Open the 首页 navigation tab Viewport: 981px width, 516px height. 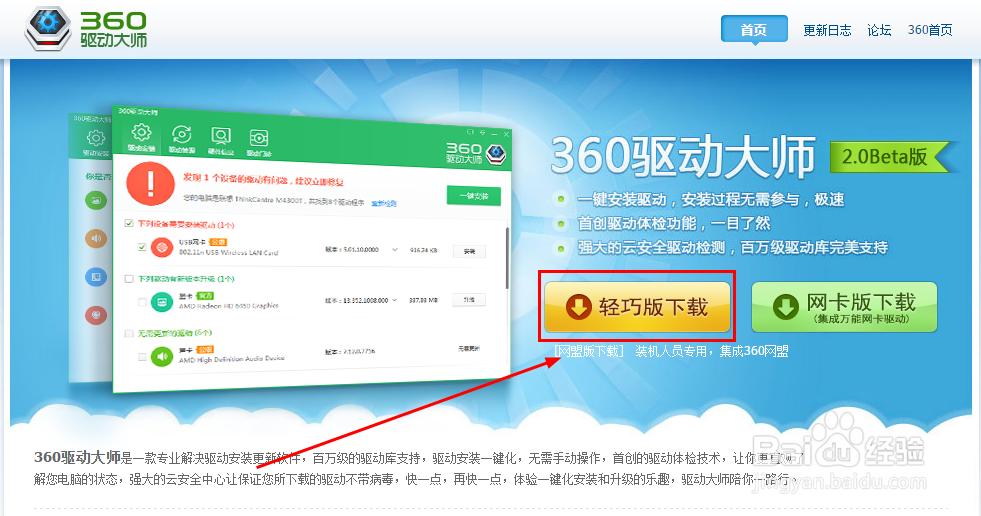(754, 29)
